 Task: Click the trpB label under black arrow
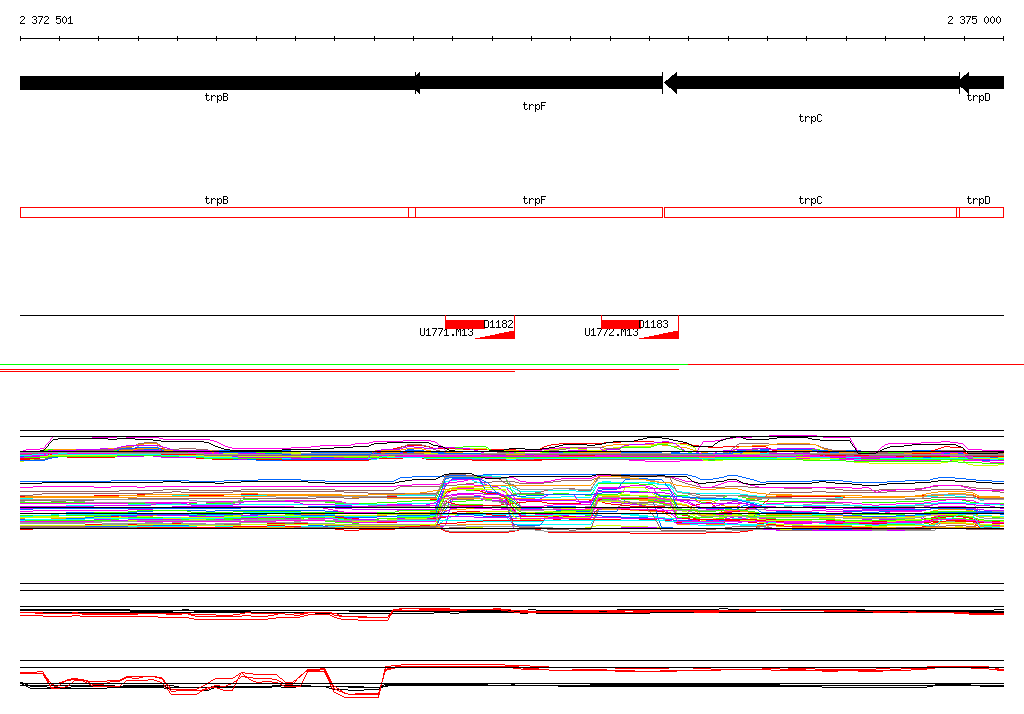pyautogui.click(x=216, y=97)
